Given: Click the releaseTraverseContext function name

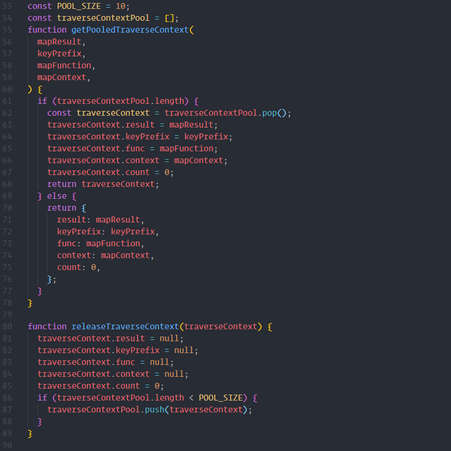Looking at the screenshot, I should pyautogui.click(x=125, y=326).
